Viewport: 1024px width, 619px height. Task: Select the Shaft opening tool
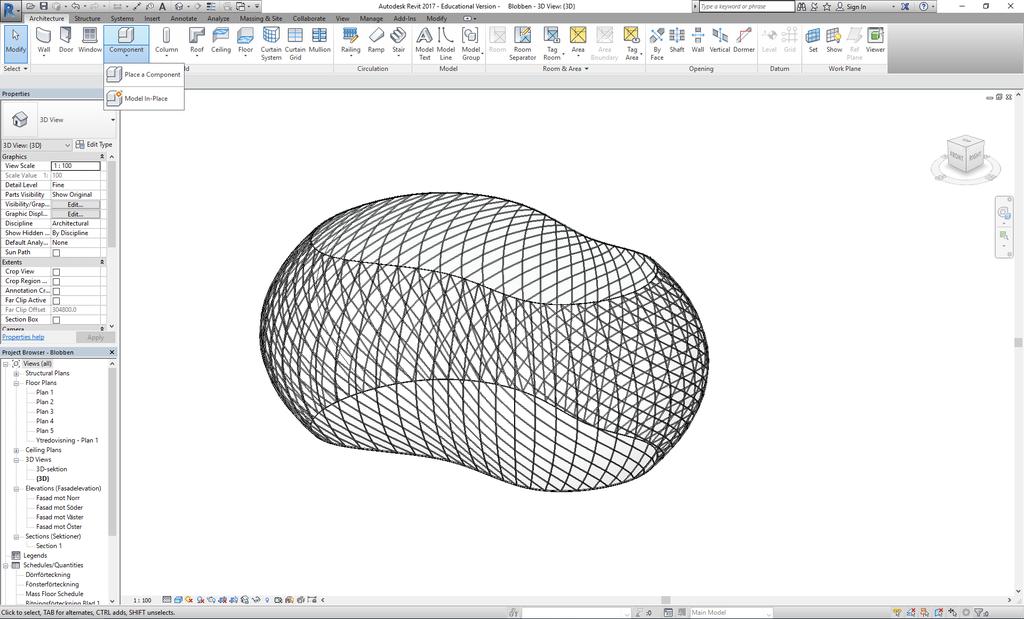677,40
